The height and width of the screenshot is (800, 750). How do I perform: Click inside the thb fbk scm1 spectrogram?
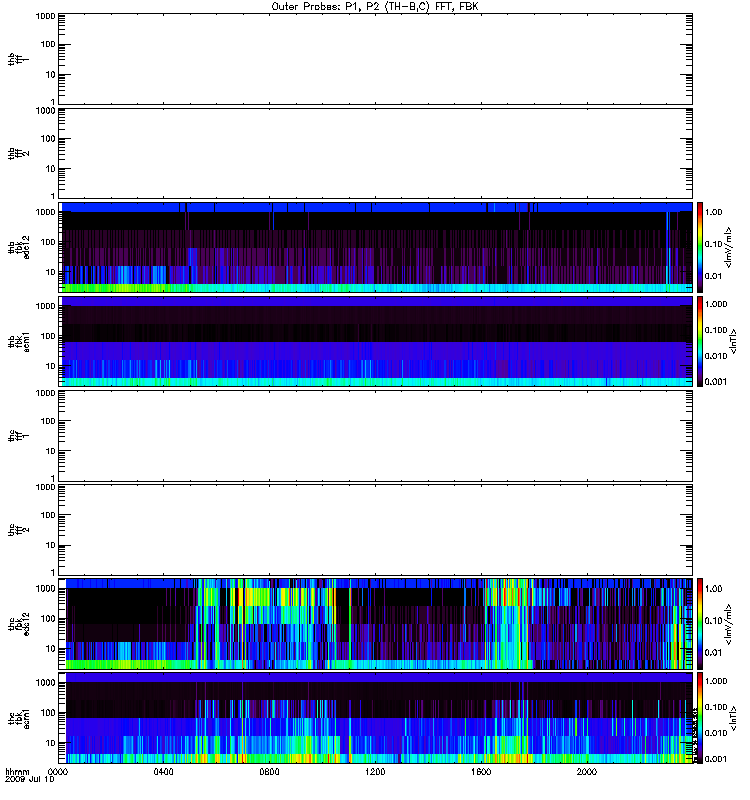point(376,341)
